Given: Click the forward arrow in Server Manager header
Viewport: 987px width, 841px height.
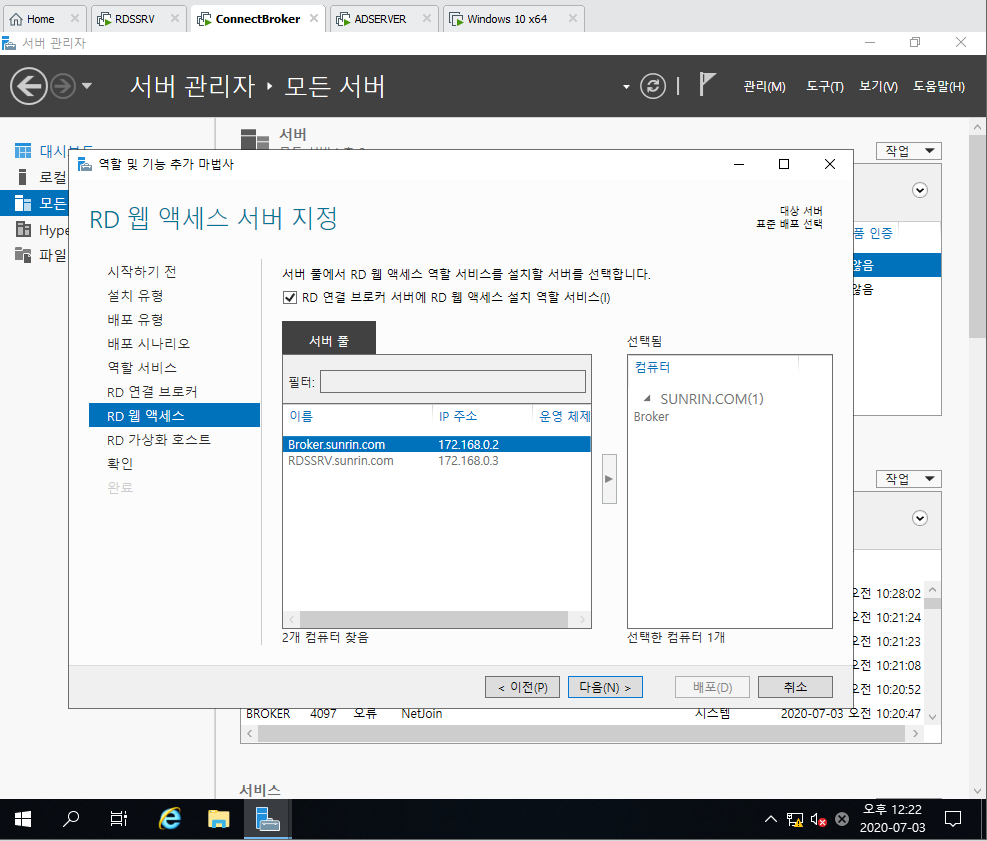Looking at the screenshot, I should tap(62, 86).
